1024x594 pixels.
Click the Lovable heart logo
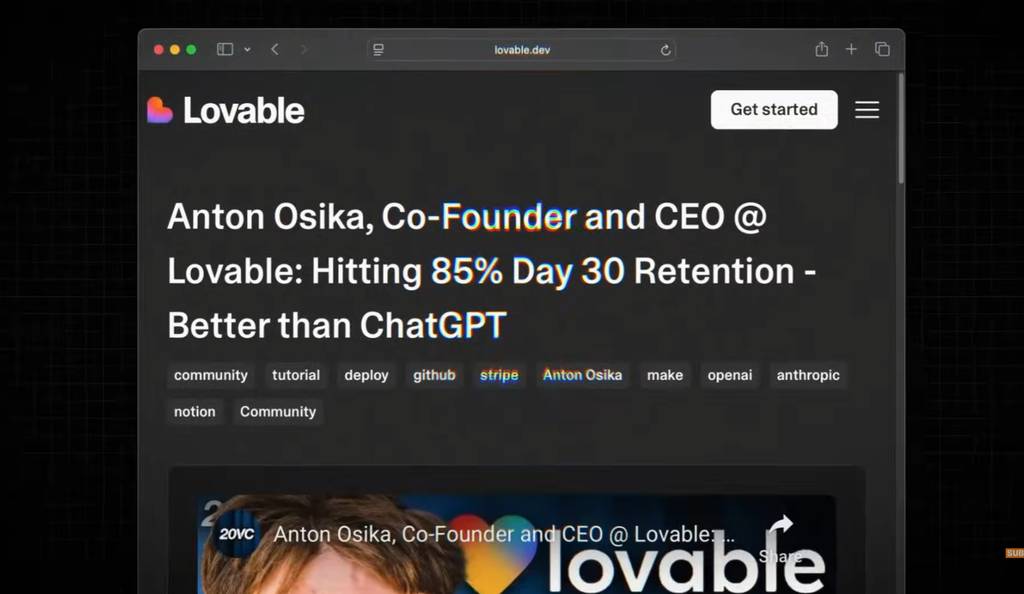tap(159, 110)
